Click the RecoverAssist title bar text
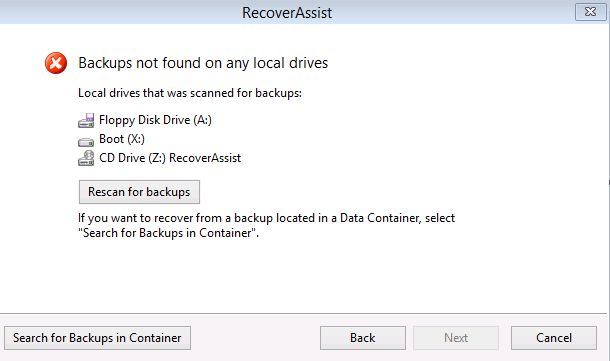610x361 pixels. [x=287, y=13]
